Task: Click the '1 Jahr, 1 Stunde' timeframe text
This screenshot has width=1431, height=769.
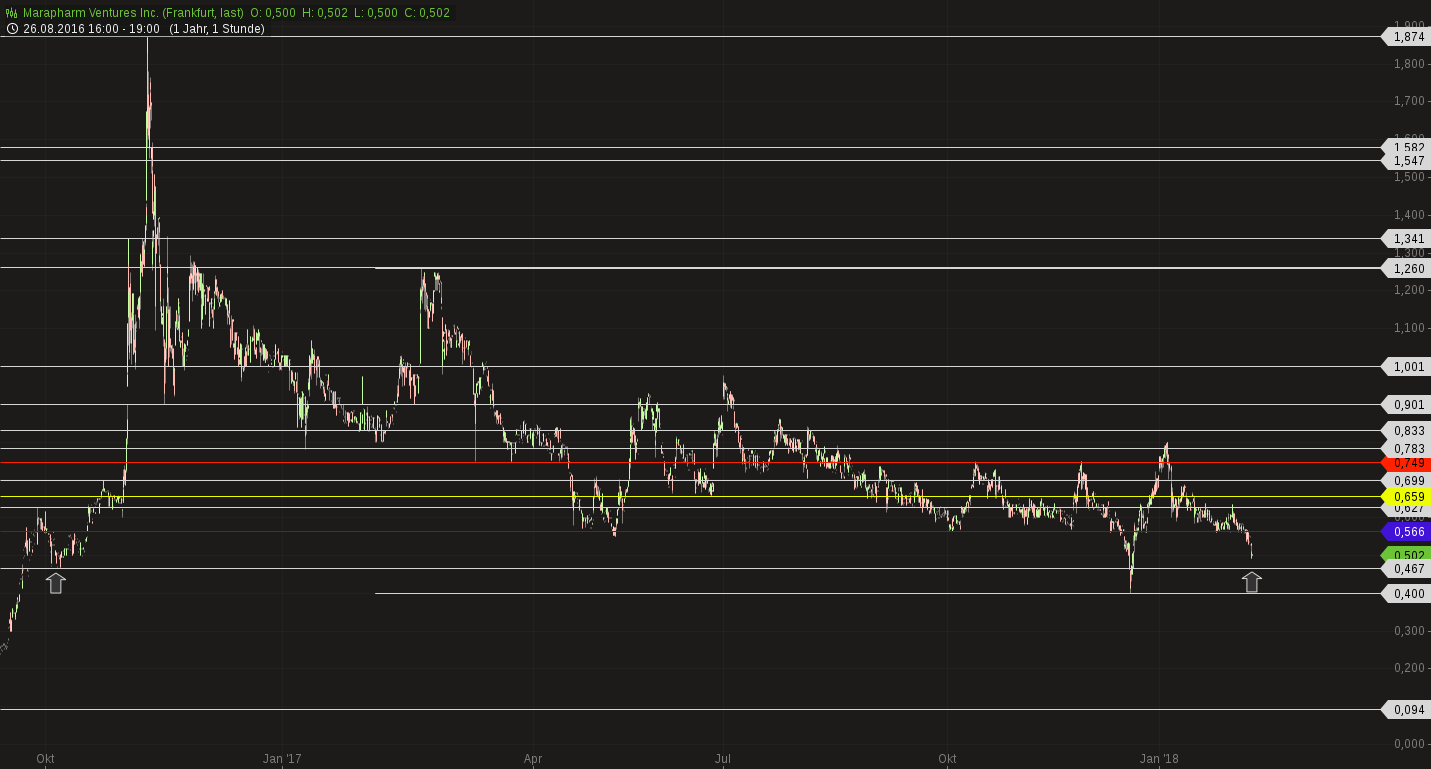Action: (x=216, y=29)
